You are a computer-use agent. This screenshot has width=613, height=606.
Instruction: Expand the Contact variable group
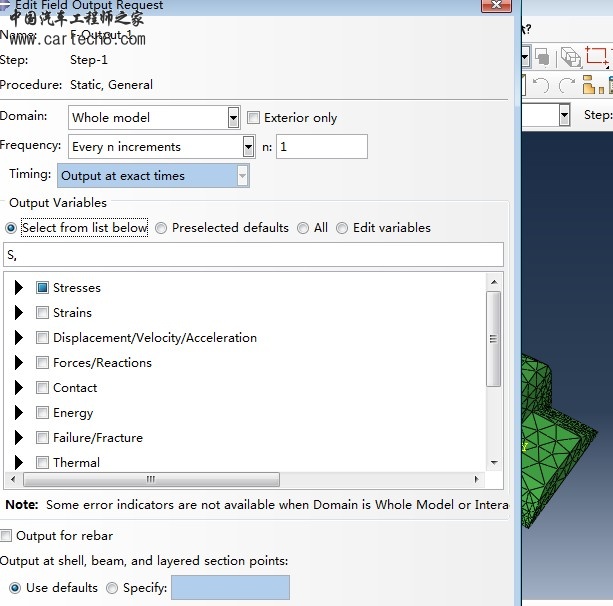pyautogui.click(x=19, y=388)
